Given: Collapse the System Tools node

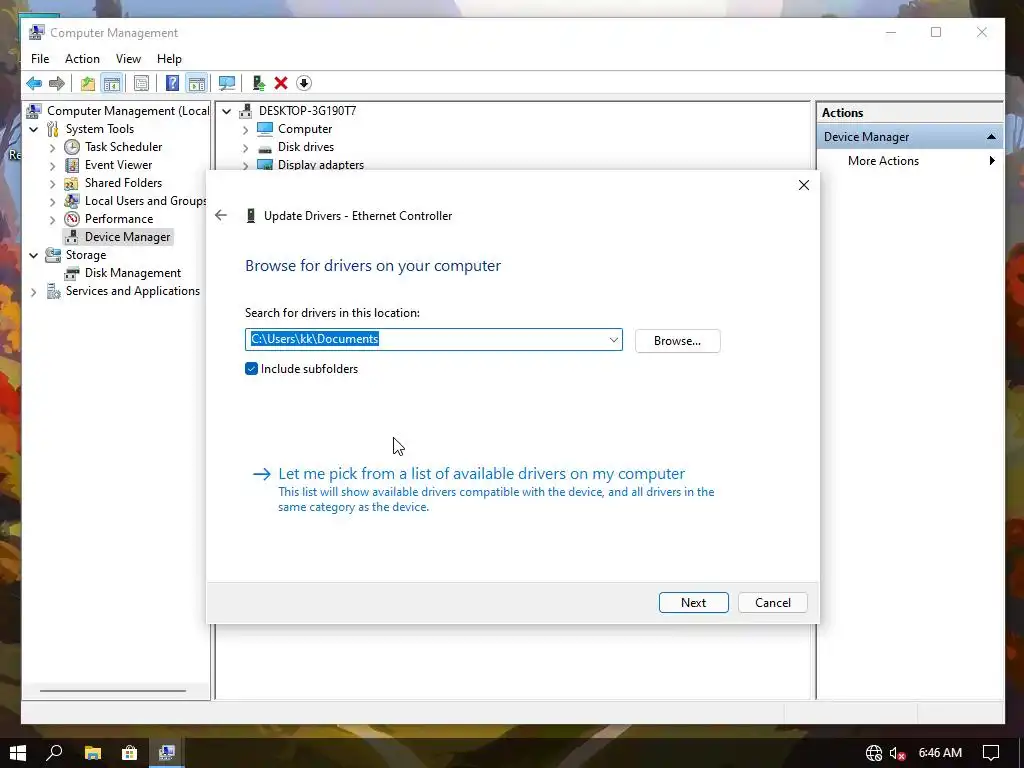Looking at the screenshot, I should [x=33, y=129].
